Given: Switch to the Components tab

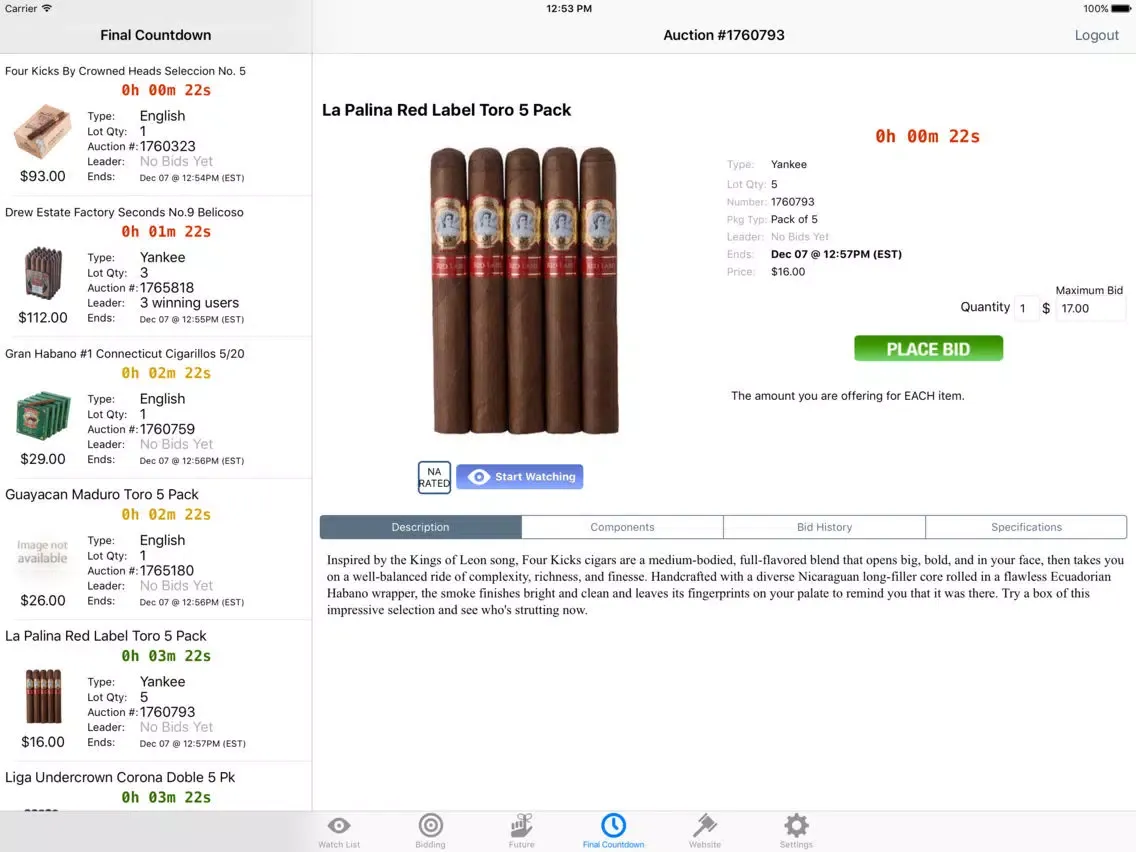Looking at the screenshot, I should [622, 527].
